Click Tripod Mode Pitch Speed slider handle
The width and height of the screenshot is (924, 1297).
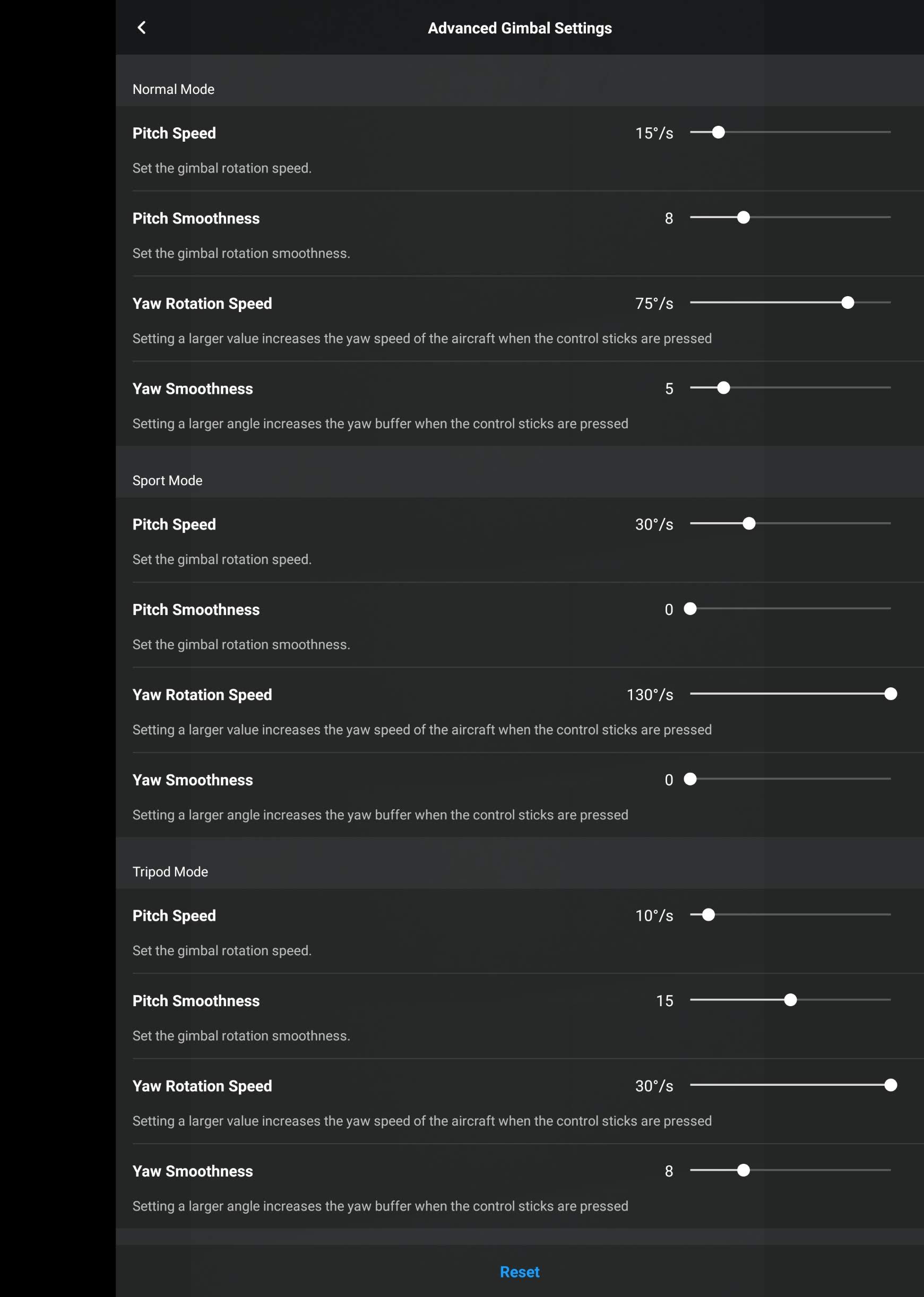[709, 915]
